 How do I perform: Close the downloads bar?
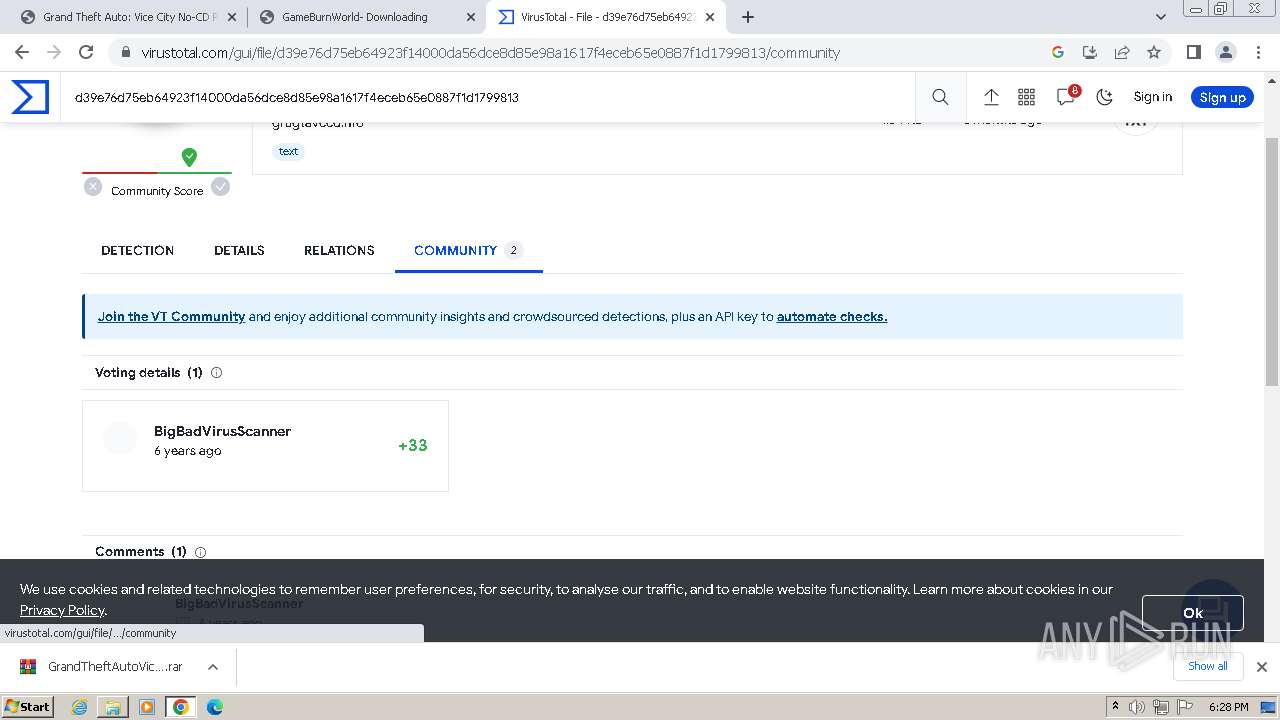(1261, 667)
